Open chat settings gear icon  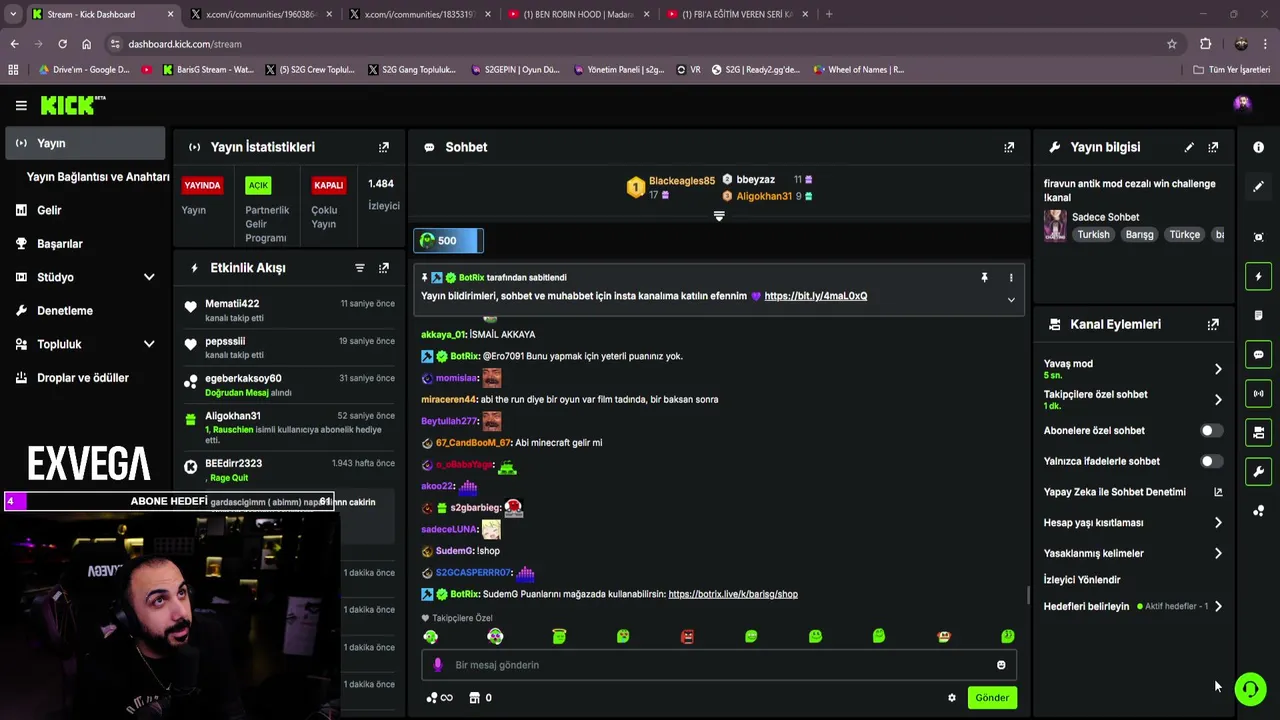pyautogui.click(x=952, y=698)
